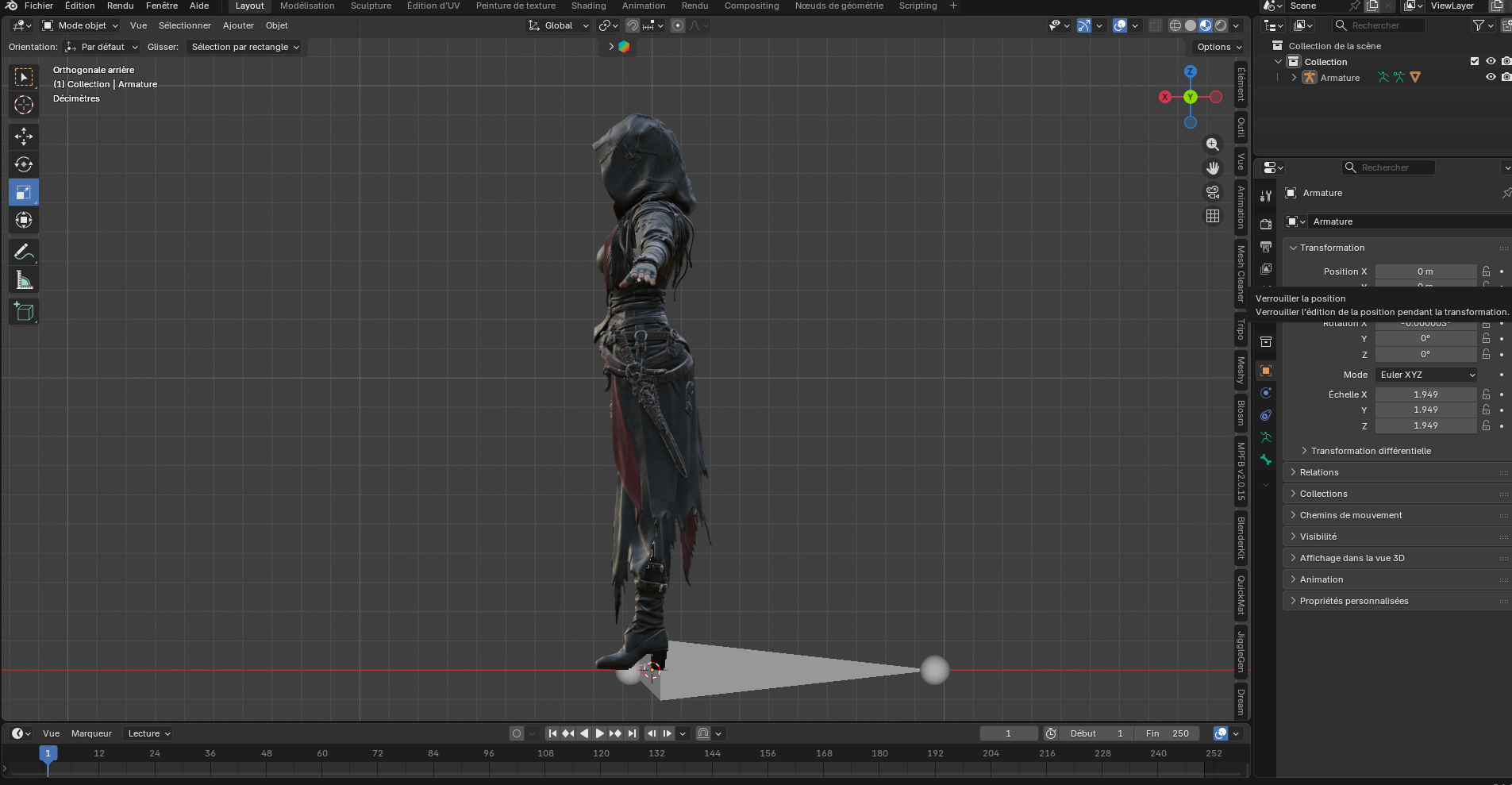The height and width of the screenshot is (785, 1512).
Task: Toggle camera view icon
Action: (x=1213, y=192)
